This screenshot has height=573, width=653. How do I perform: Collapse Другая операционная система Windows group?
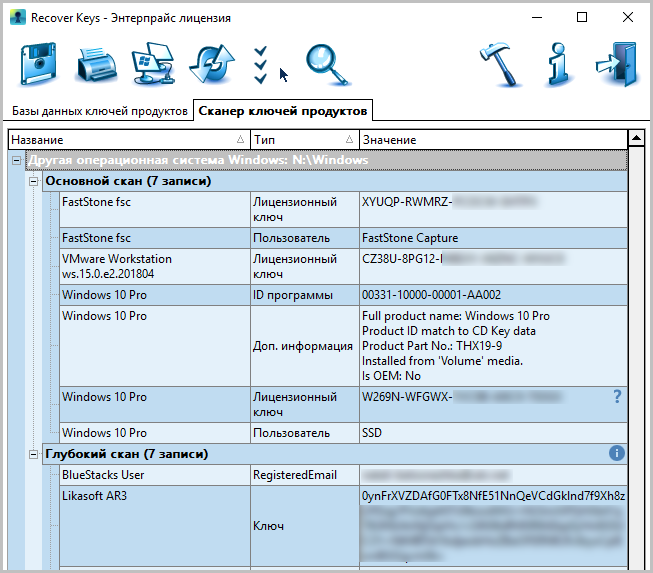(16, 160)
